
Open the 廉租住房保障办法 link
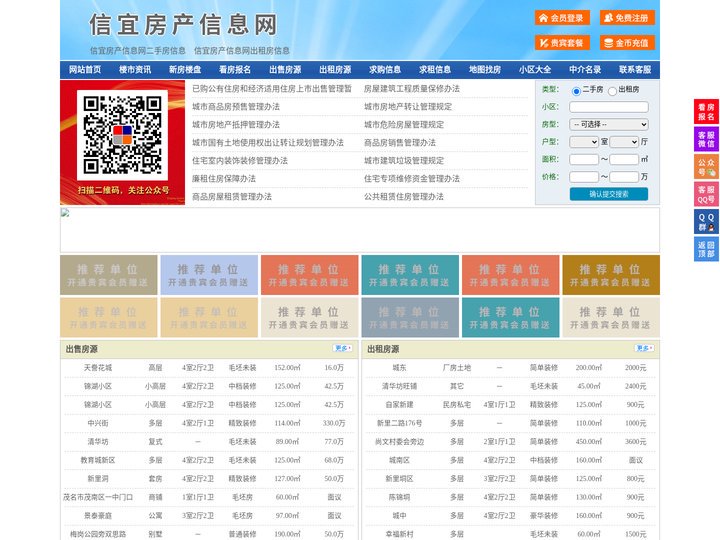point(224,179)
